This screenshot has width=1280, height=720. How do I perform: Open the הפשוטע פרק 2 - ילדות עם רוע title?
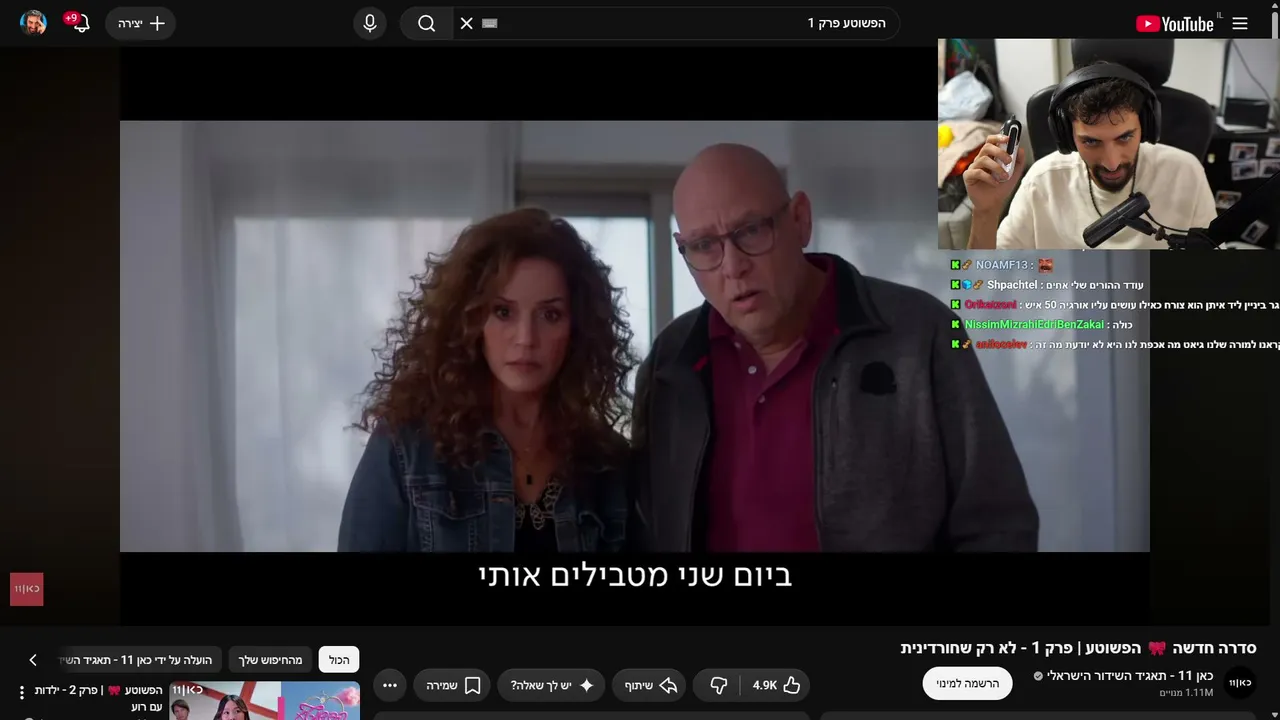tap(98, 698)
